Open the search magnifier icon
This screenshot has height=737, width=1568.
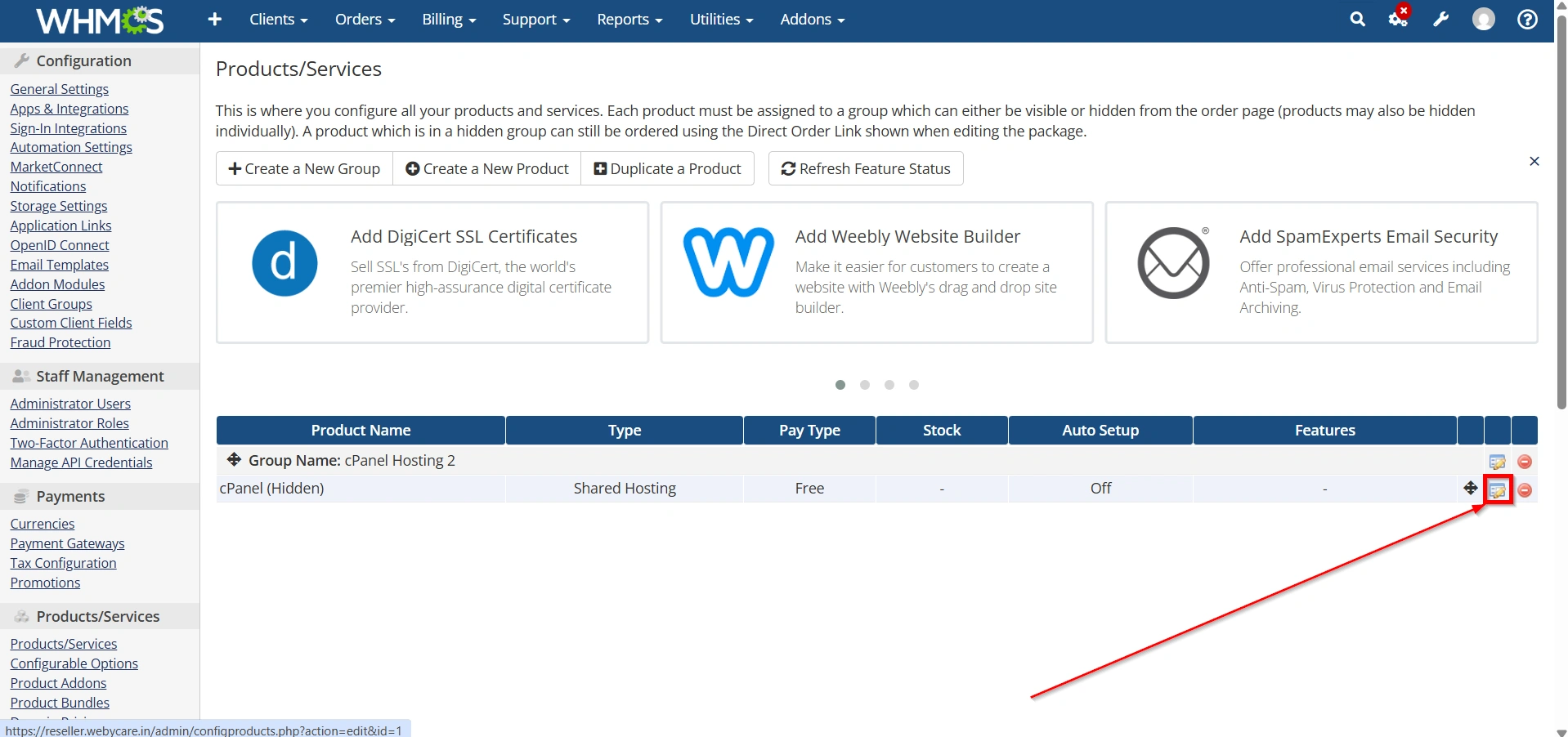[1357, 19]
